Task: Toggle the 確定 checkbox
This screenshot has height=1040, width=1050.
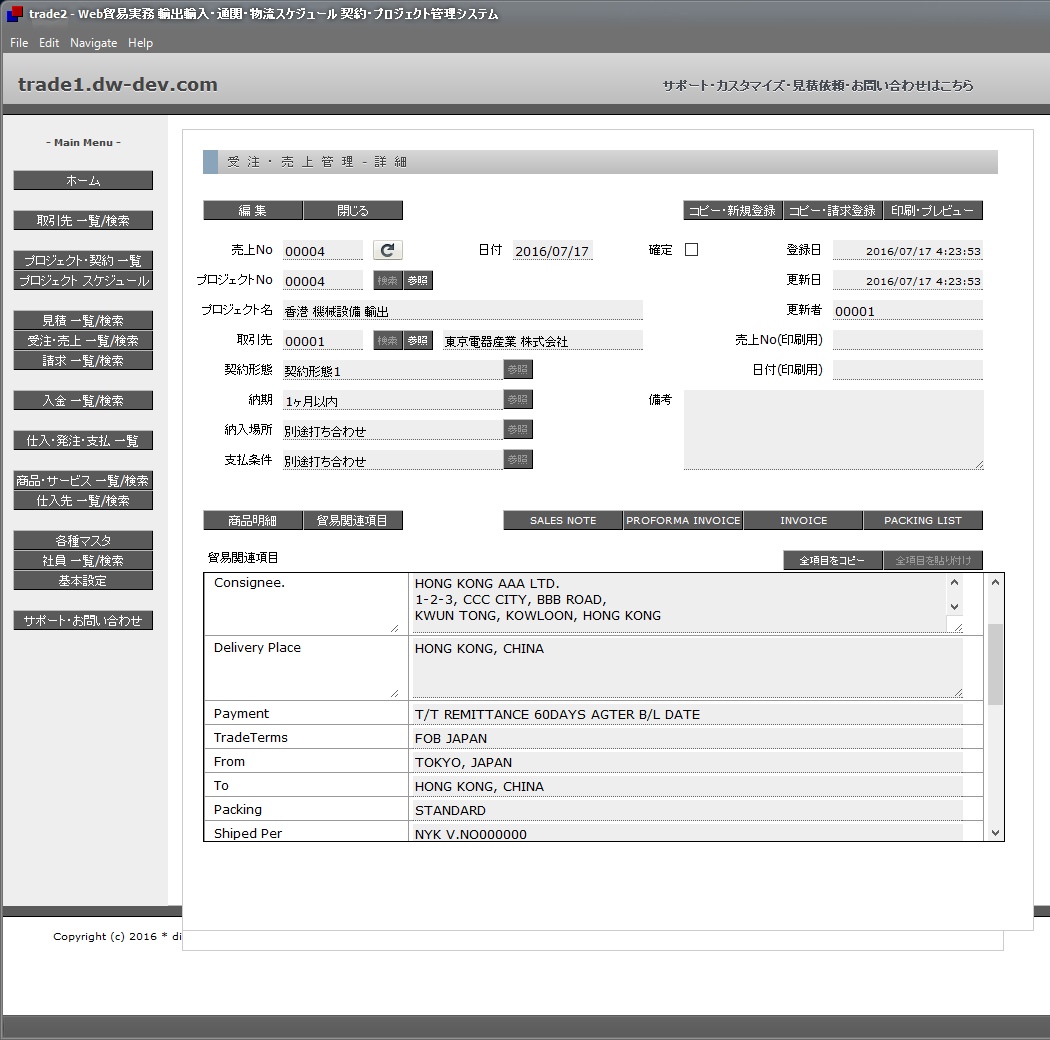Action: coord(691,250)
